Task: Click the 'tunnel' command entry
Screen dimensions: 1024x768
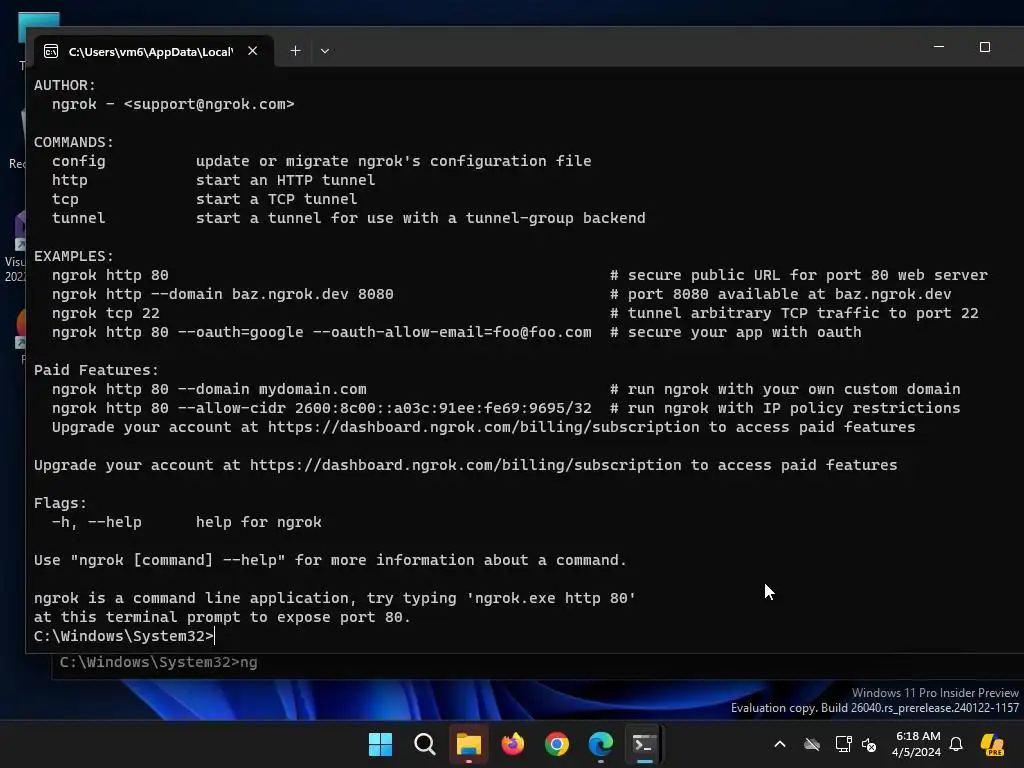Action: point(78,218)
